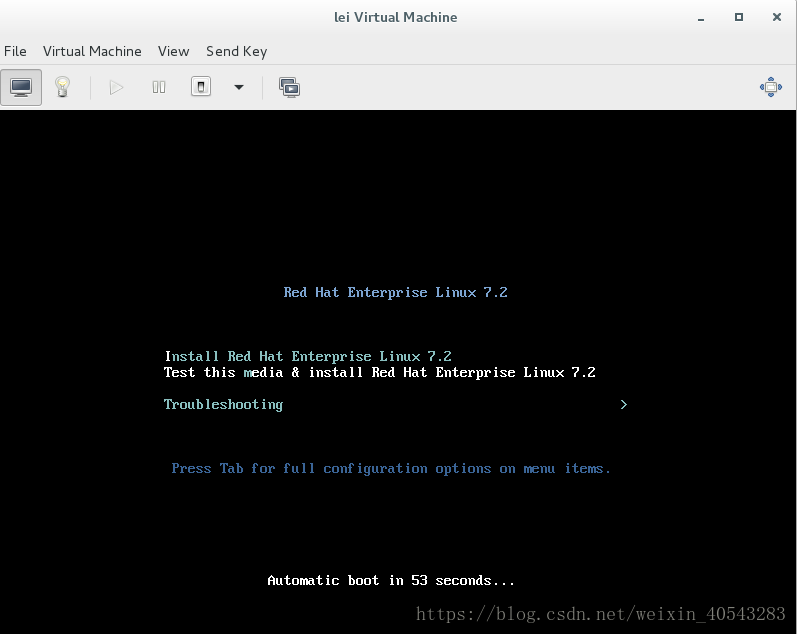Close the lei Virtual Machine window
The height and width of the screenshot is (634, 797).
(x=777, y=17)
